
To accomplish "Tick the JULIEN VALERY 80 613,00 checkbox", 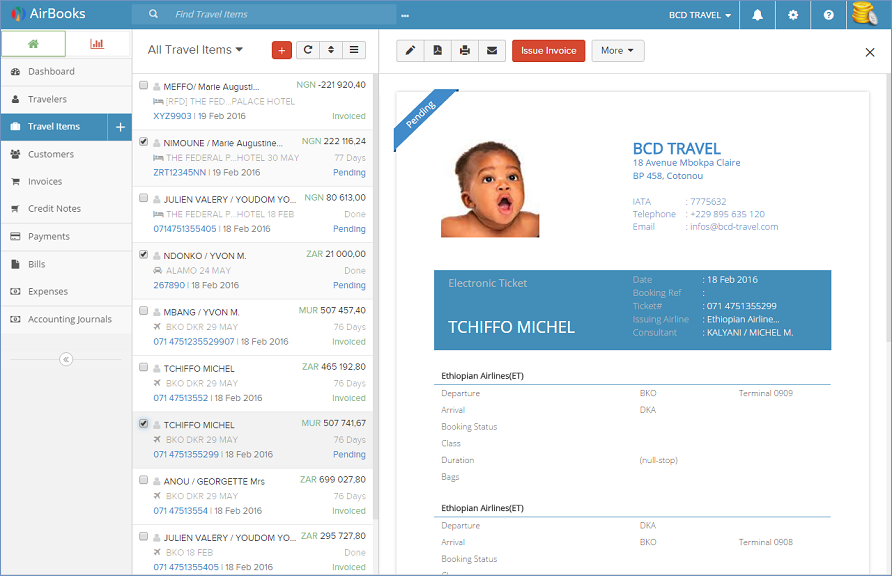I will [x=143, y=198].
